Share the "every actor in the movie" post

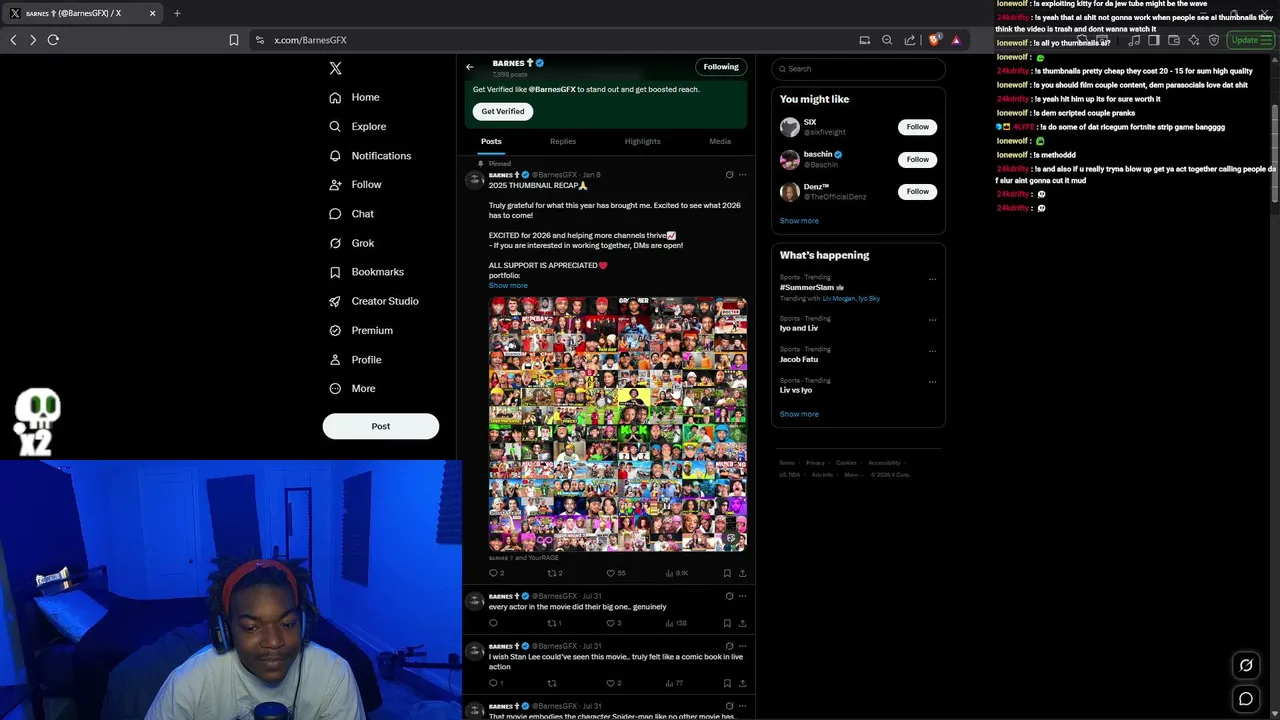click(742, 623)
